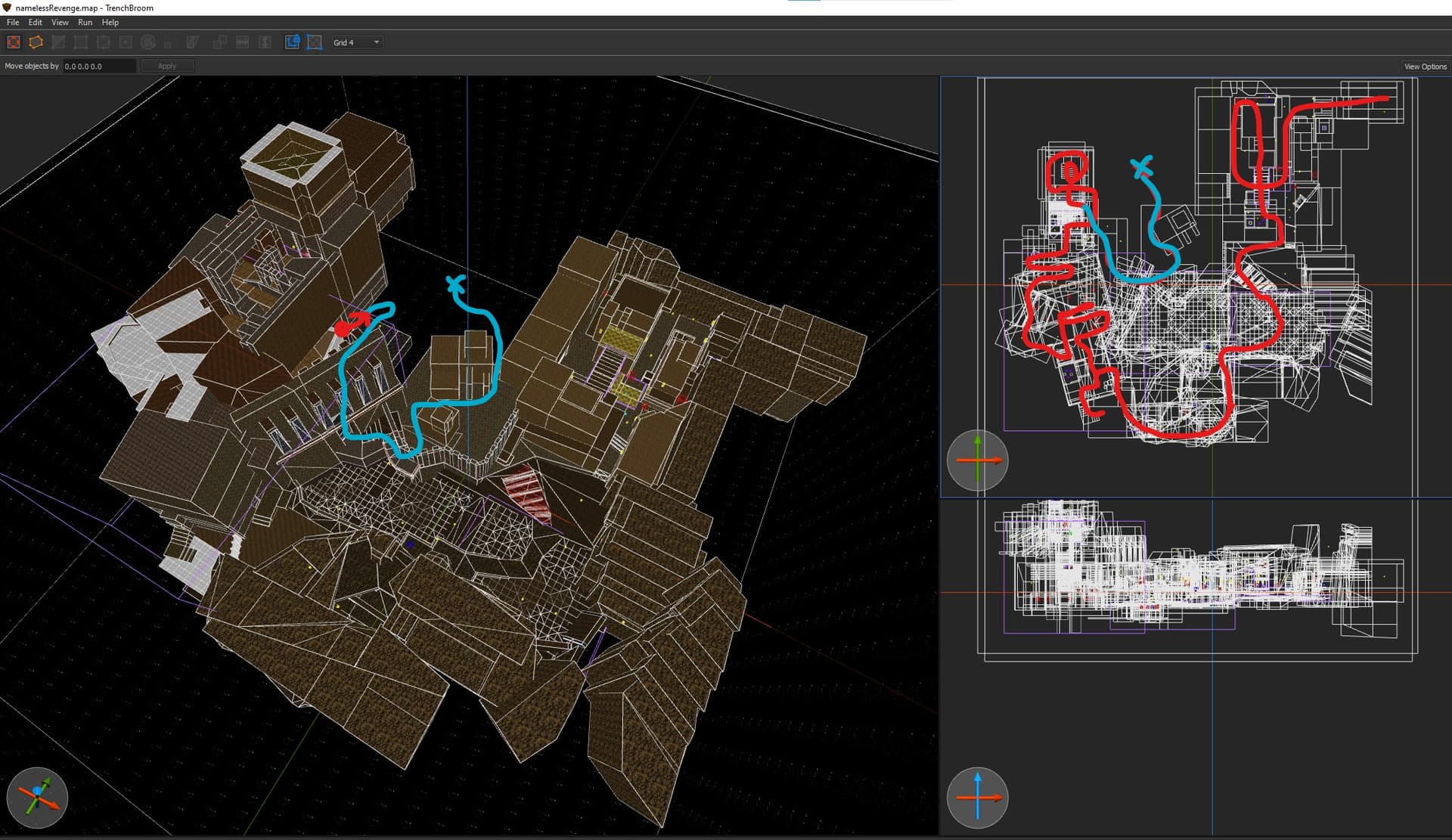Open View Options panel
Screen dimensions: 1452x840
[x=1425, y=67]
